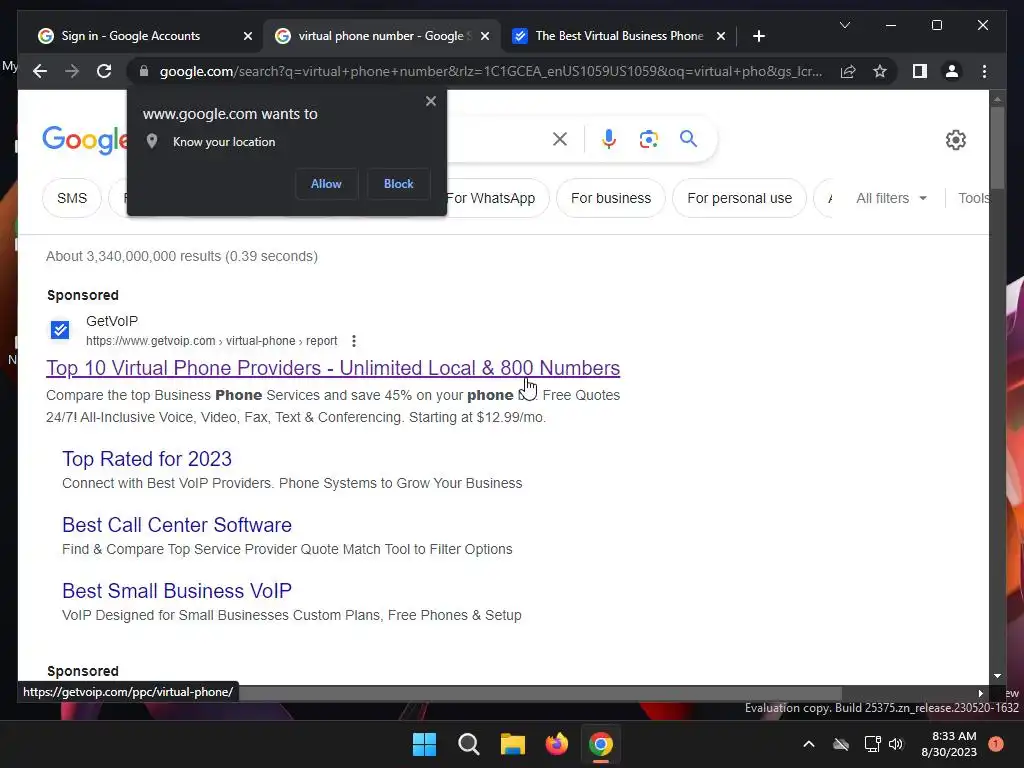
Task: Open the Top Rated for 2023 link
Action: coord(147,459)
